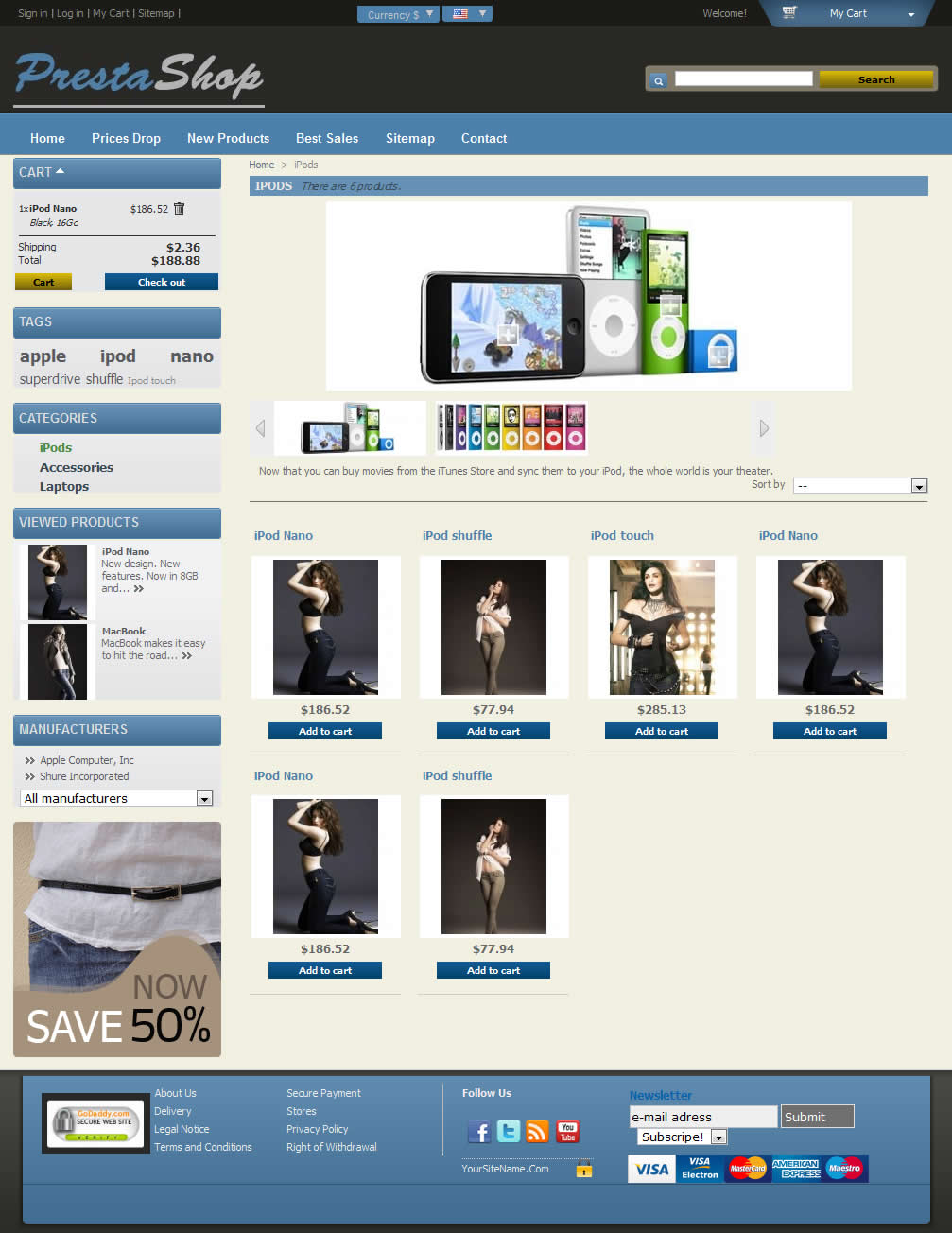The width and height of the screenshot is (952, 1233).
Task: Open Apple Computer, Inc manufacturer link
Action: [87, 760]
